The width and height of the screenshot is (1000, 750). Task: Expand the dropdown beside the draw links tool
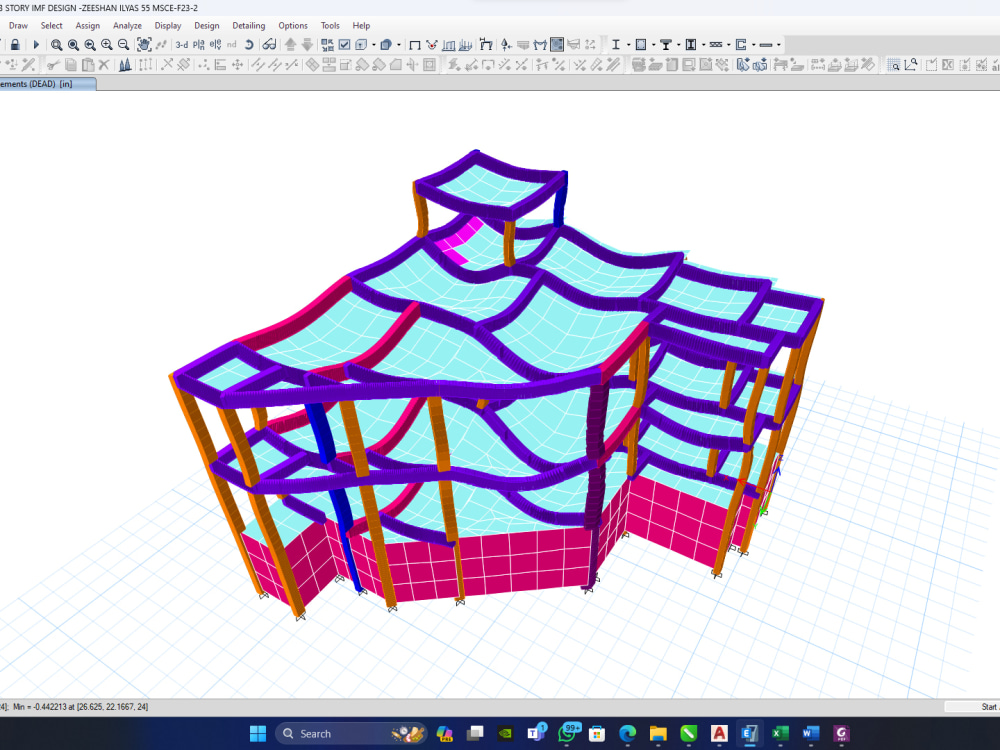(729, 44)
